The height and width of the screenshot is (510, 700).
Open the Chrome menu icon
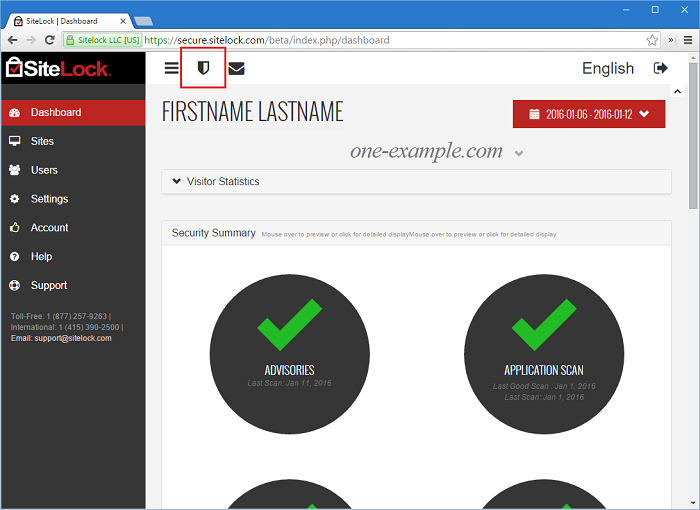[x=688, y=40]
